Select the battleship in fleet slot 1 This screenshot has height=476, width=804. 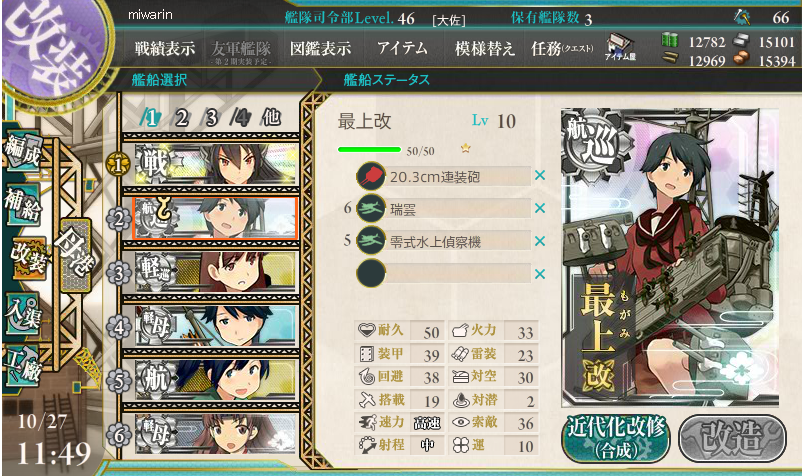click(x=216, y=164)
